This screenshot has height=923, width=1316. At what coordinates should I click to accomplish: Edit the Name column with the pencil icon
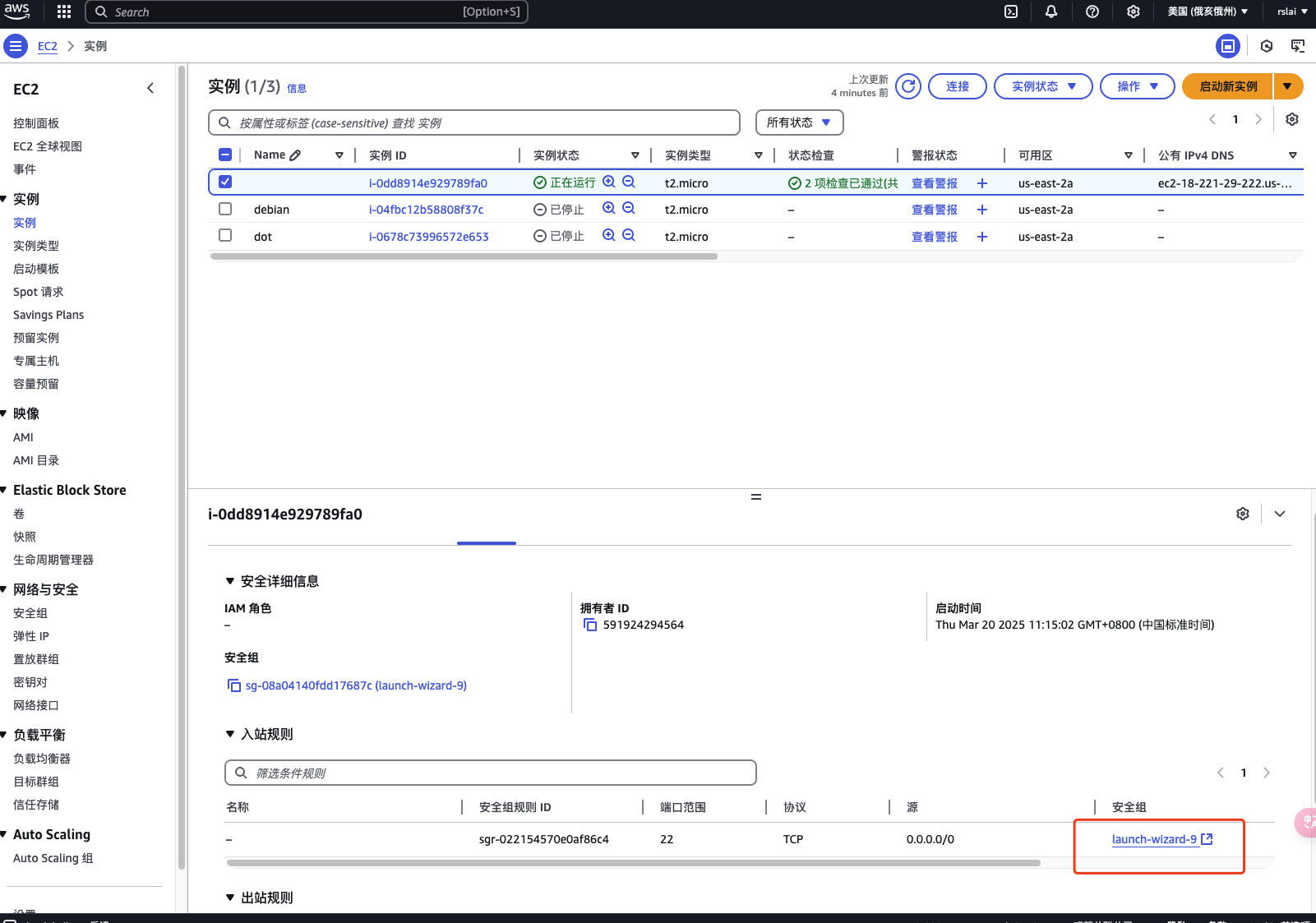click(x=296, y=155)
